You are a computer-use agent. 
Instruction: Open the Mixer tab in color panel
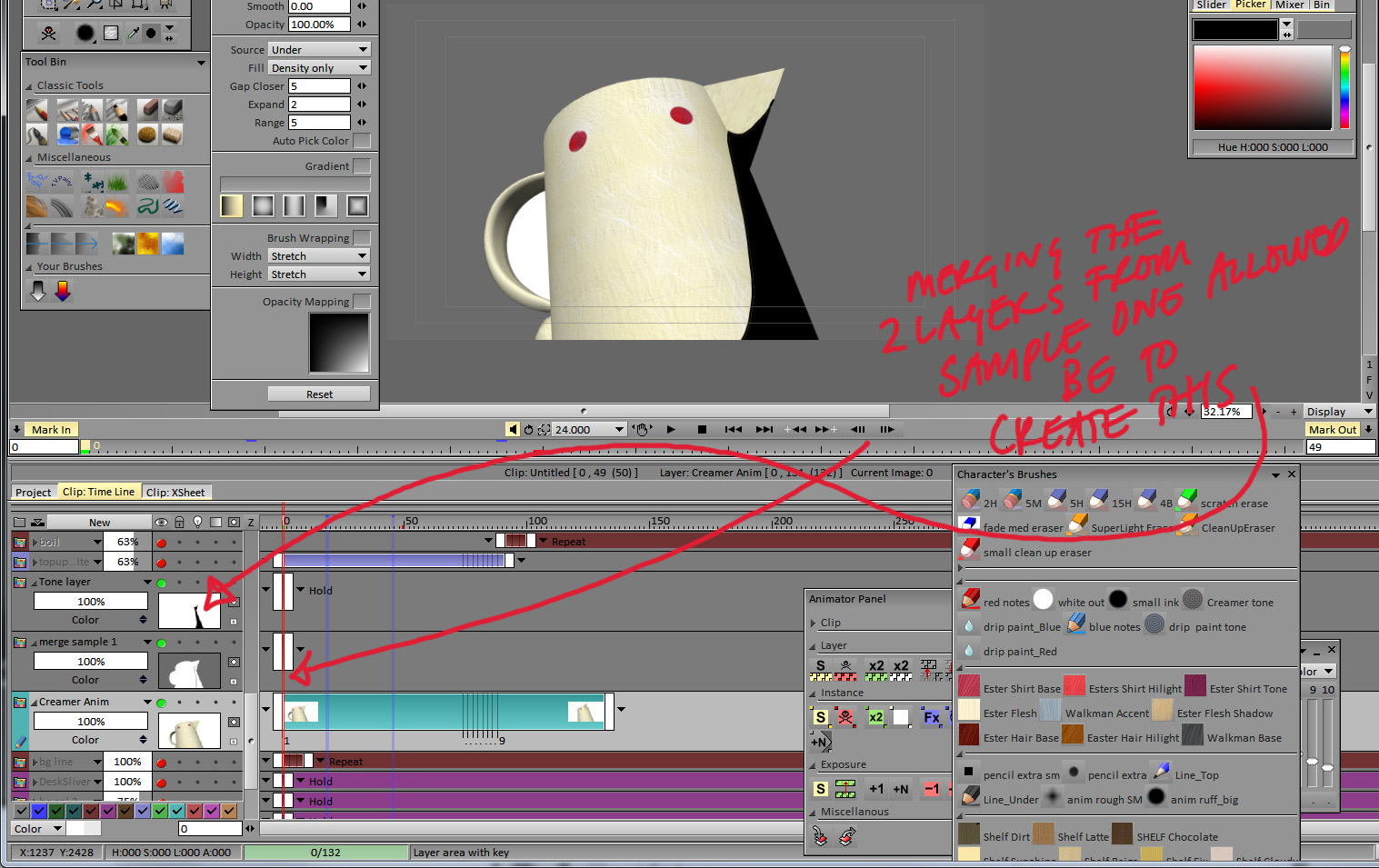click(x=1289, y=5)
